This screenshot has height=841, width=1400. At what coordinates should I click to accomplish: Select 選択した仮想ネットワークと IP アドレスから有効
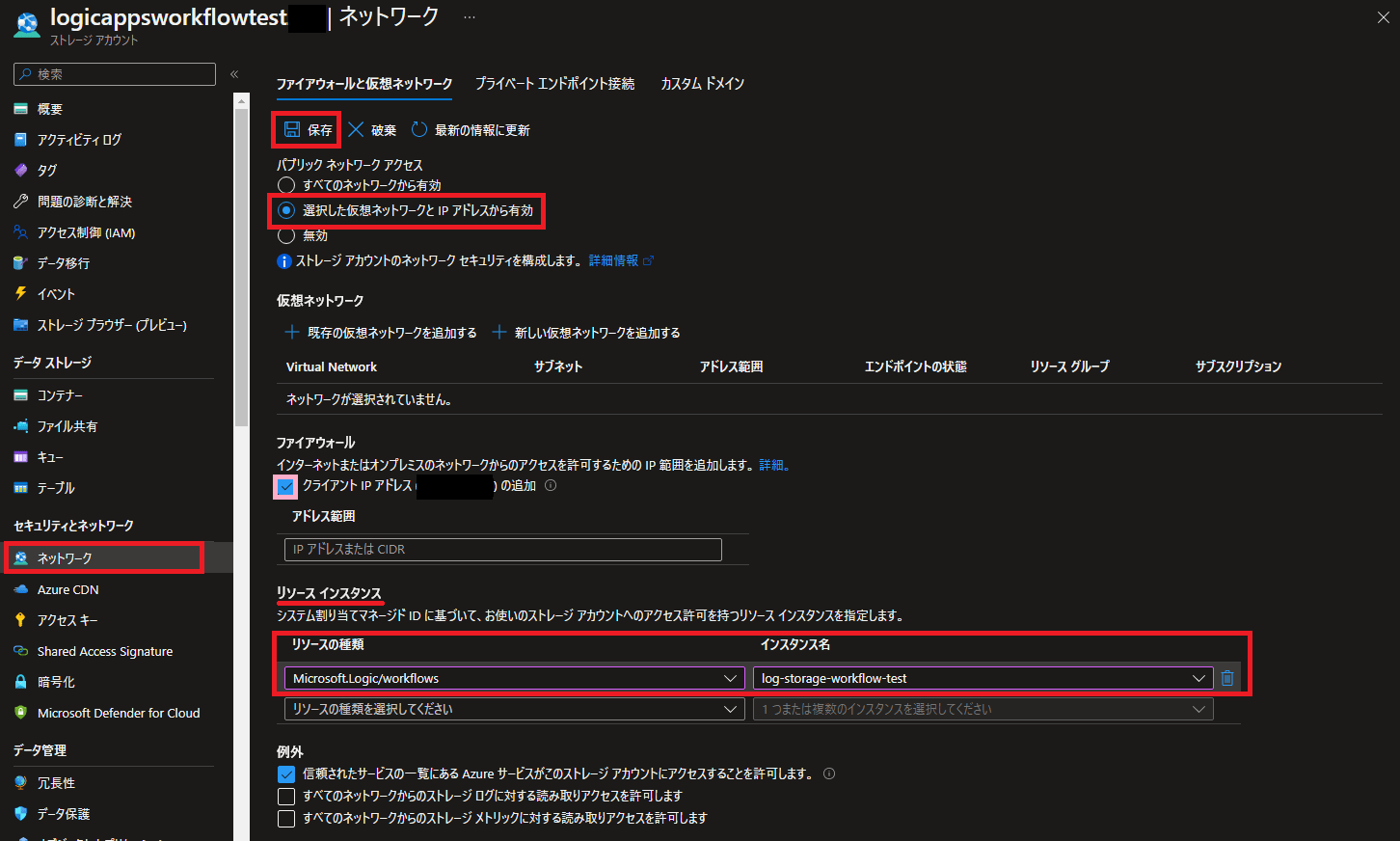[x=286, y=210]
